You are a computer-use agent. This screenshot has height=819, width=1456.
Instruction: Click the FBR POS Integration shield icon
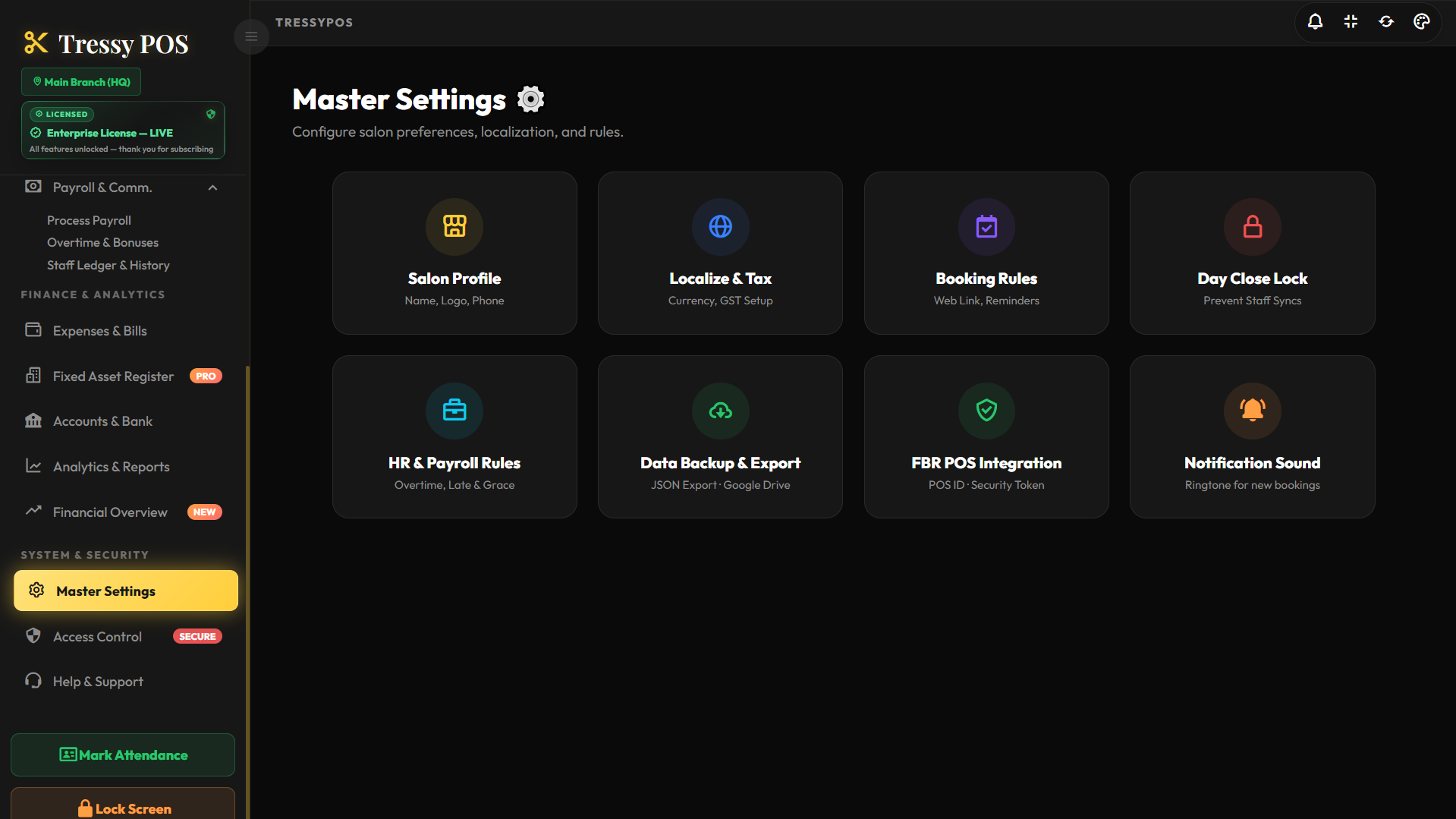[x=986, y=411]
